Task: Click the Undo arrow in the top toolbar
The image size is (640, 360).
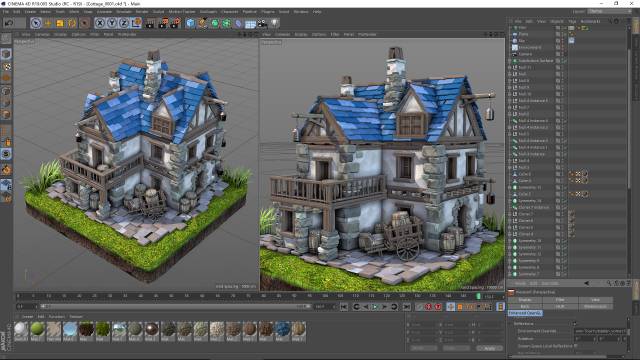Action: point(9,23)
